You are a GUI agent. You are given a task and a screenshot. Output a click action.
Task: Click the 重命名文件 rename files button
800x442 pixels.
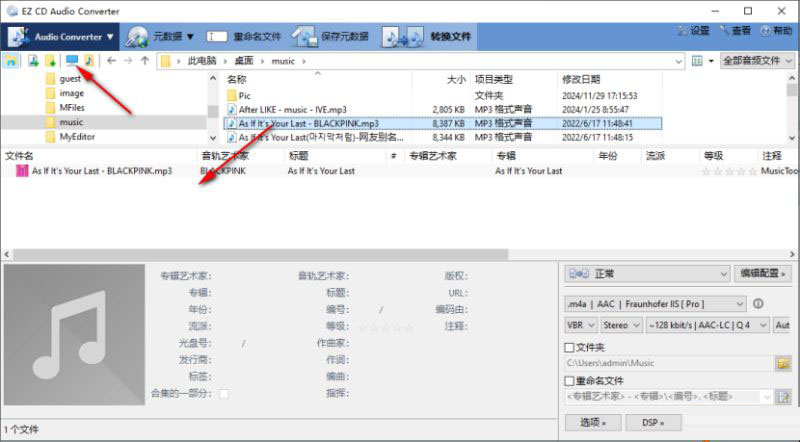(x=243, y=37)
